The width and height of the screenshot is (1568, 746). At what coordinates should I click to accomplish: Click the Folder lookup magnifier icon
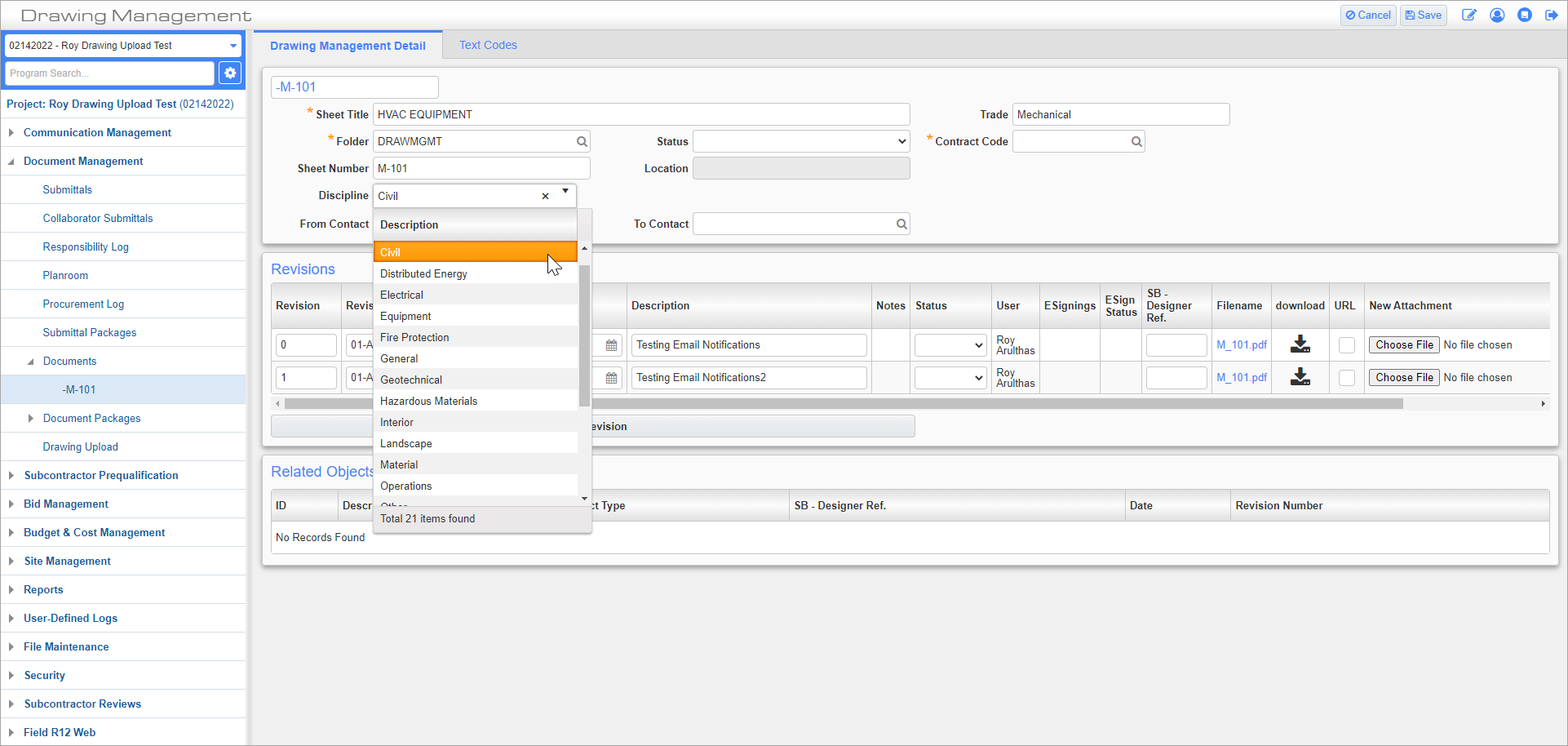click(x=582, y=142)
